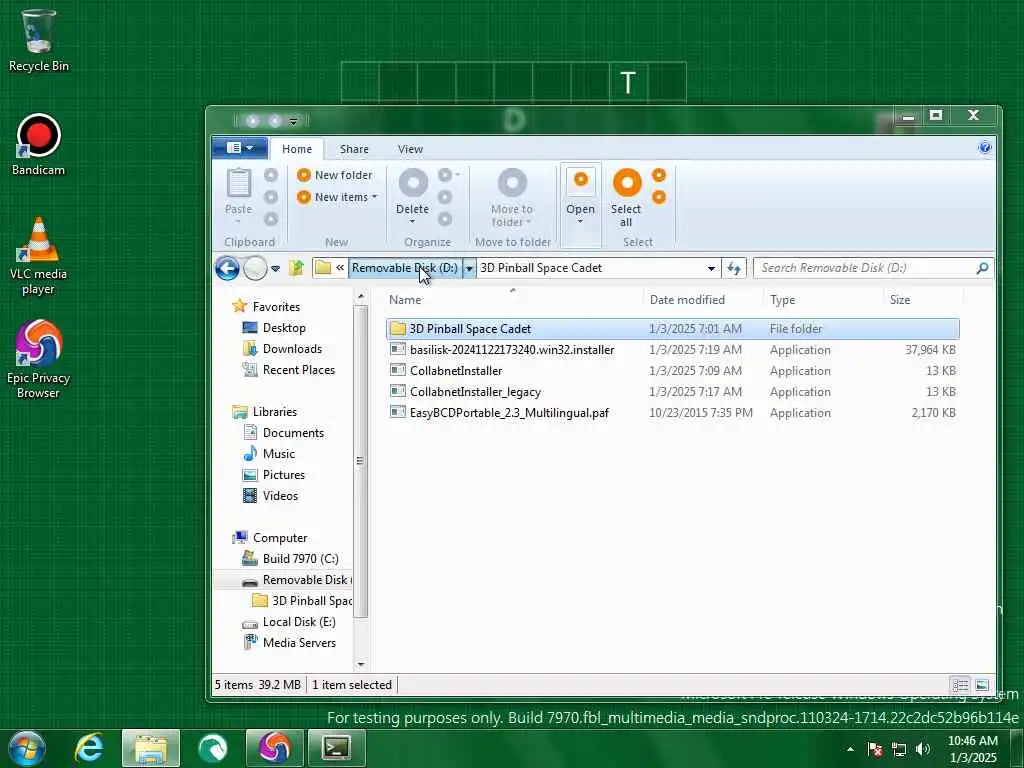Viewport: 1024px width, 768px height.
Task: Expand the Delete button arrow
Action: (413, 221)
